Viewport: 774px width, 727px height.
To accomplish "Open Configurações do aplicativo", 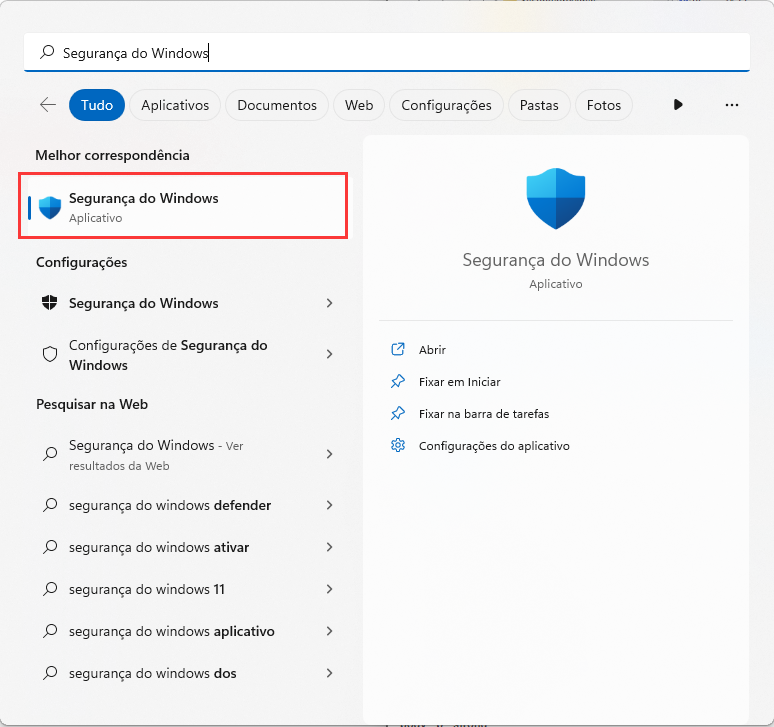I will coord(494,446).
